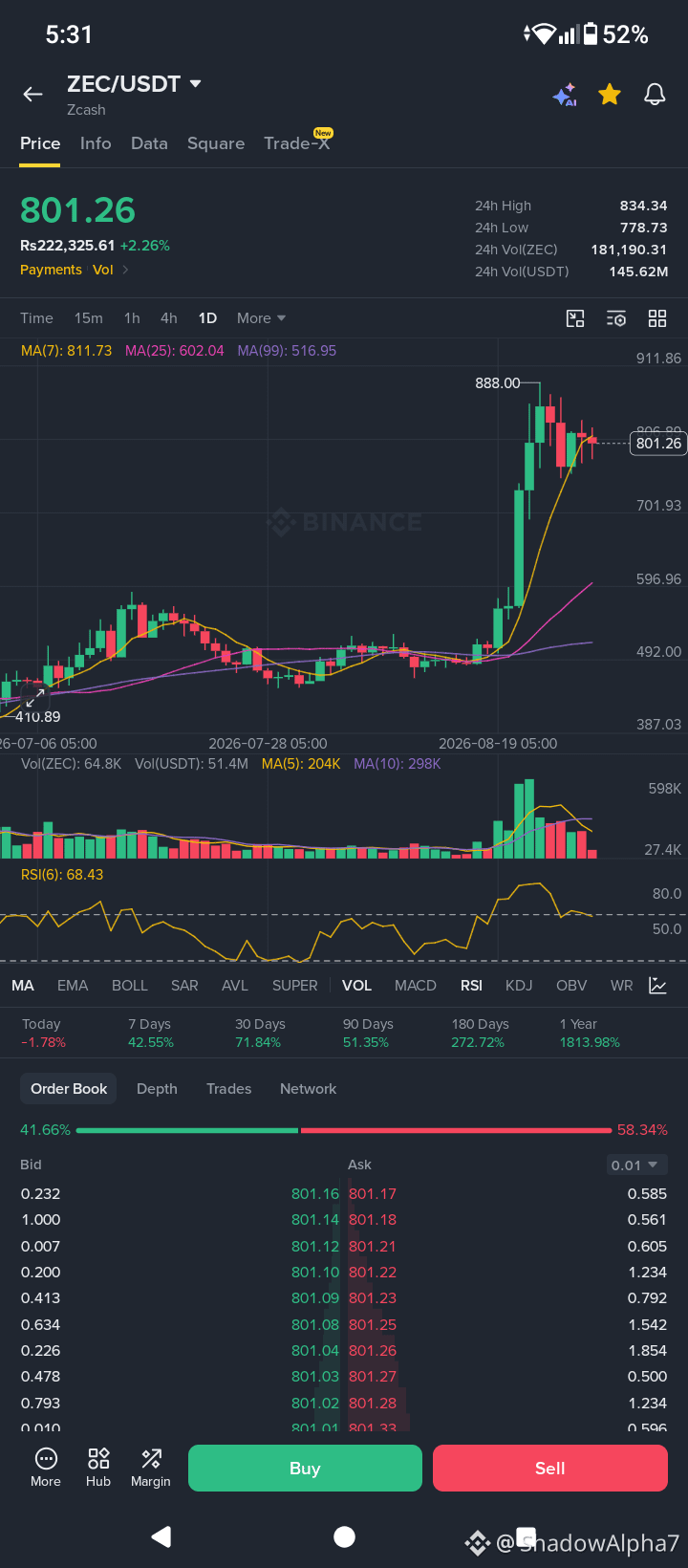Enable the WR sub-indicator

pyautogui.click(x=622, y=986)
